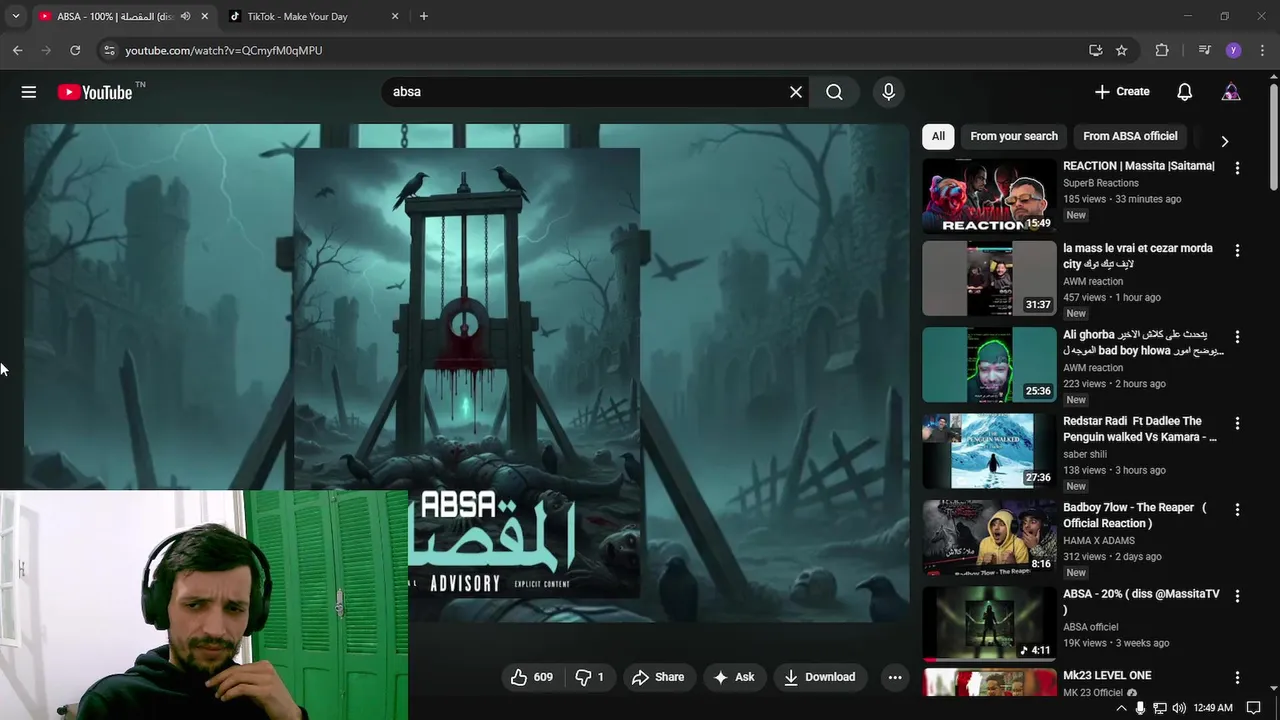This screenshot has height=720, width=1280.
Task: Open the YouTube hamburger guide menu
Action: (x=29, y=92)
